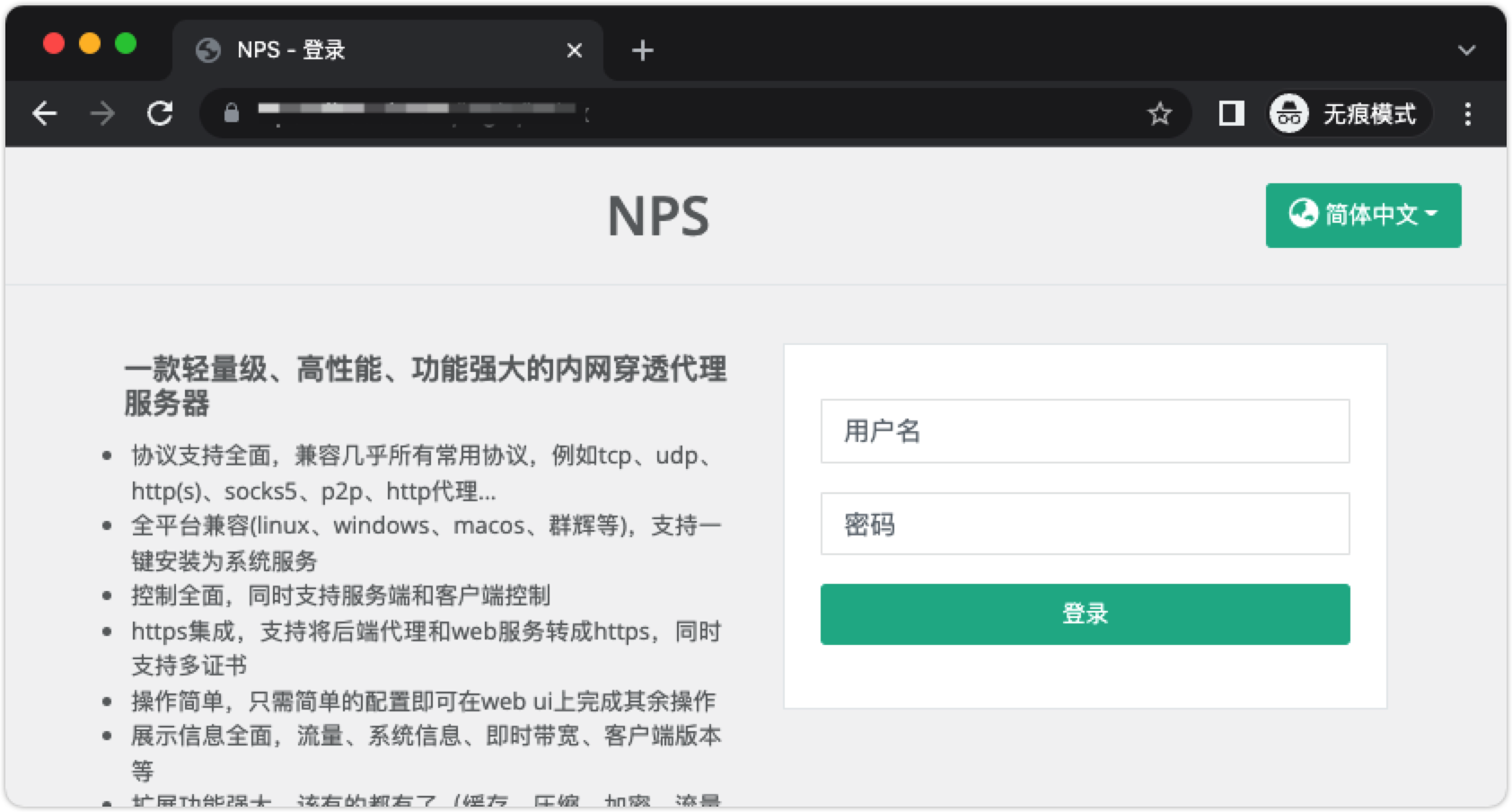The image size is (1512, 812).
Task: Reload the NPS login page
Action: click(x=160, y=113)
